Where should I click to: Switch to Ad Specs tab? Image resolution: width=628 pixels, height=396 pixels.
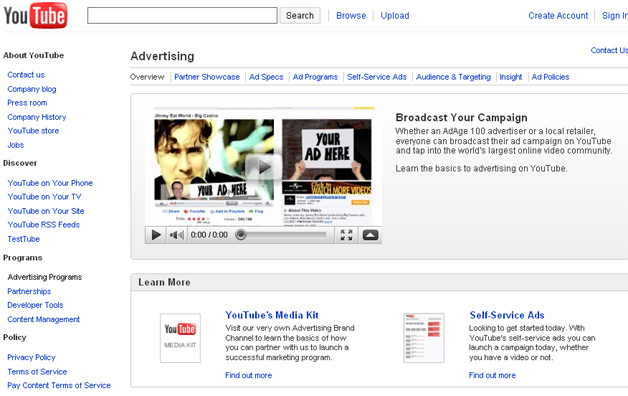coord(266,77)
